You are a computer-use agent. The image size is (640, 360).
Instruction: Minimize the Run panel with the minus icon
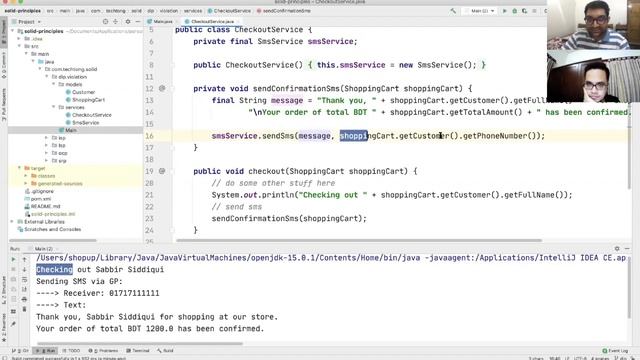point(627,248)
